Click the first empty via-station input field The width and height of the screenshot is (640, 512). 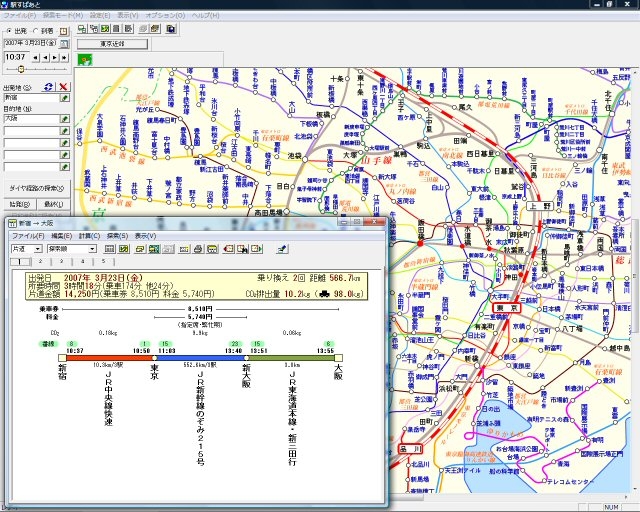tap(30, 130)
